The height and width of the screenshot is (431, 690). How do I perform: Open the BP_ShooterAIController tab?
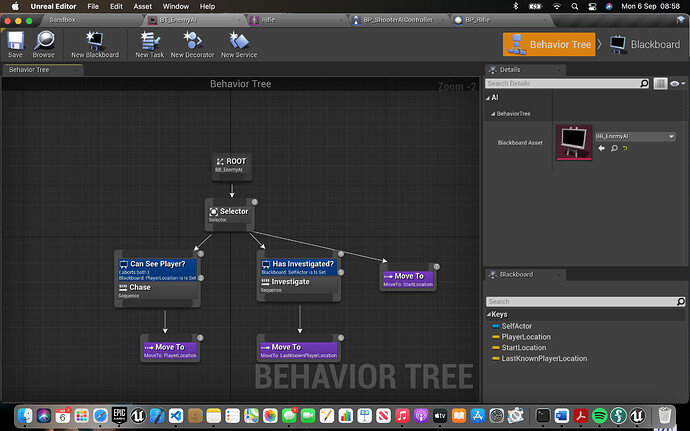(398, 20)
